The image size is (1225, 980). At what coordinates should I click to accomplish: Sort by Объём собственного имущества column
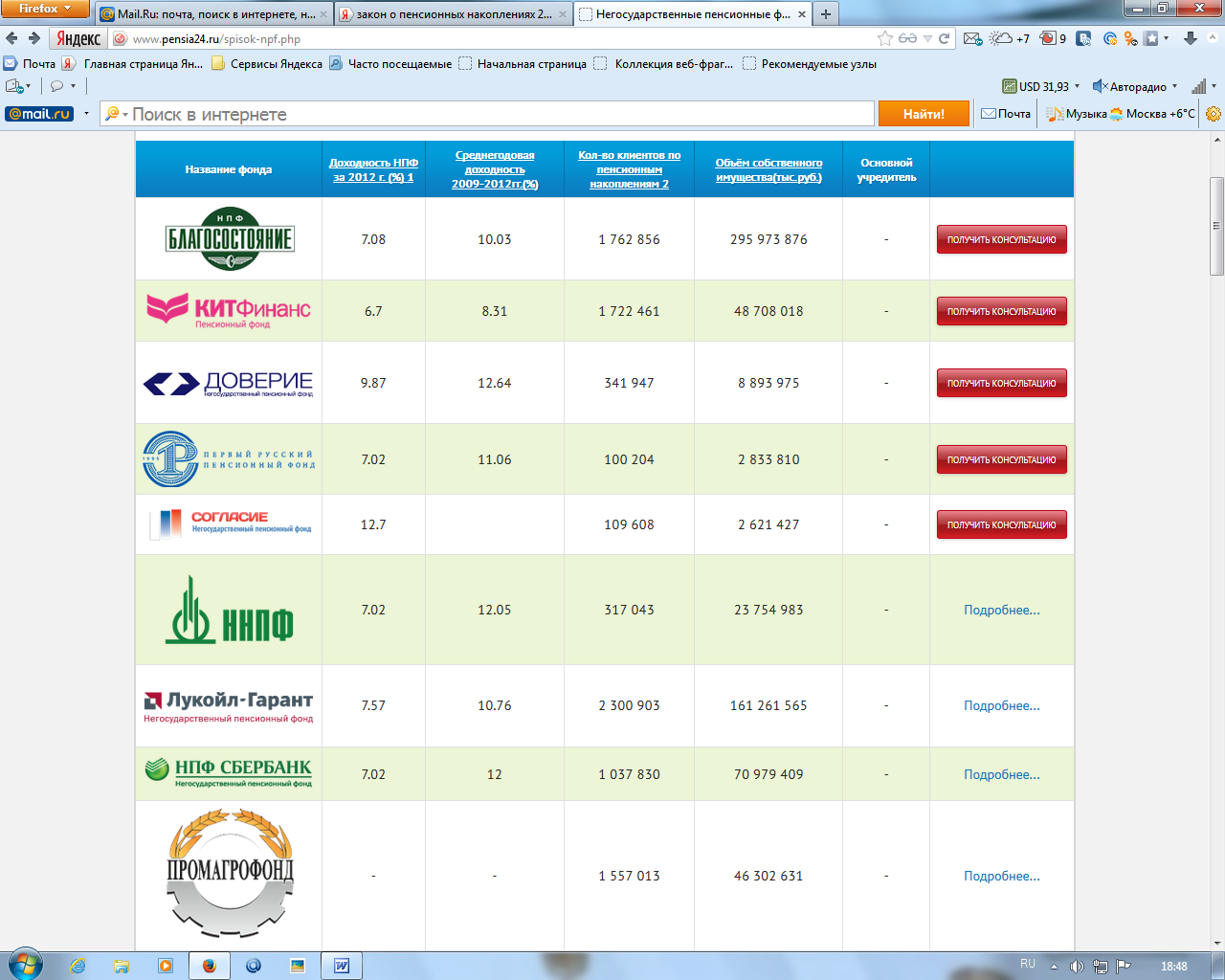768,169
